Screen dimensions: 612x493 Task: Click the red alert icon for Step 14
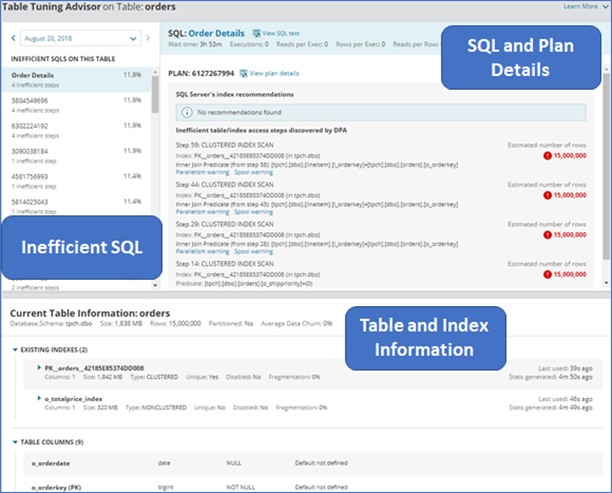pos(547,274)
